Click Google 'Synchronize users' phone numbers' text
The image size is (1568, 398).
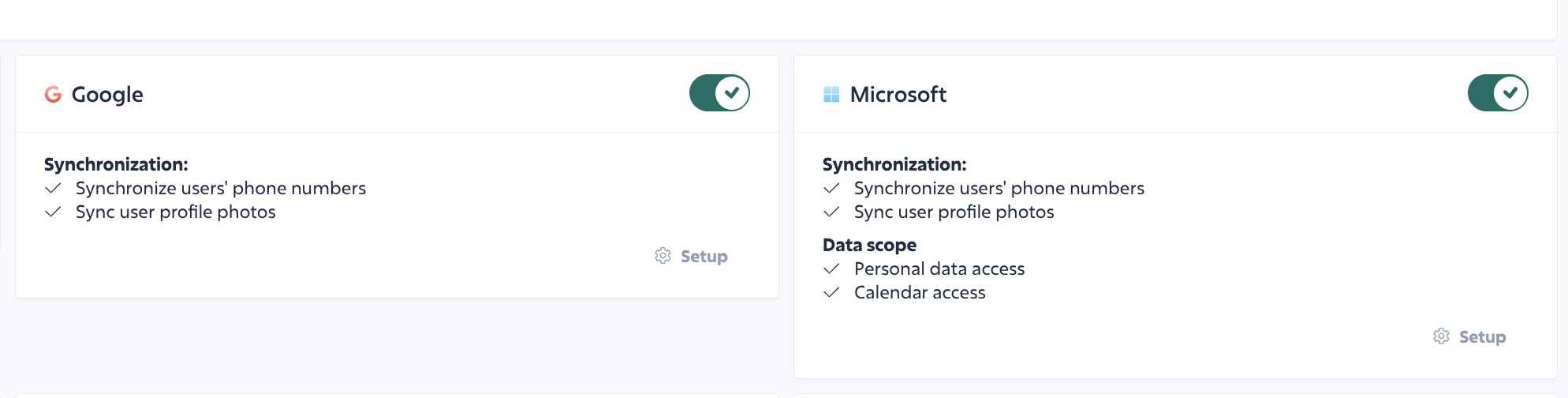point(221,188)
